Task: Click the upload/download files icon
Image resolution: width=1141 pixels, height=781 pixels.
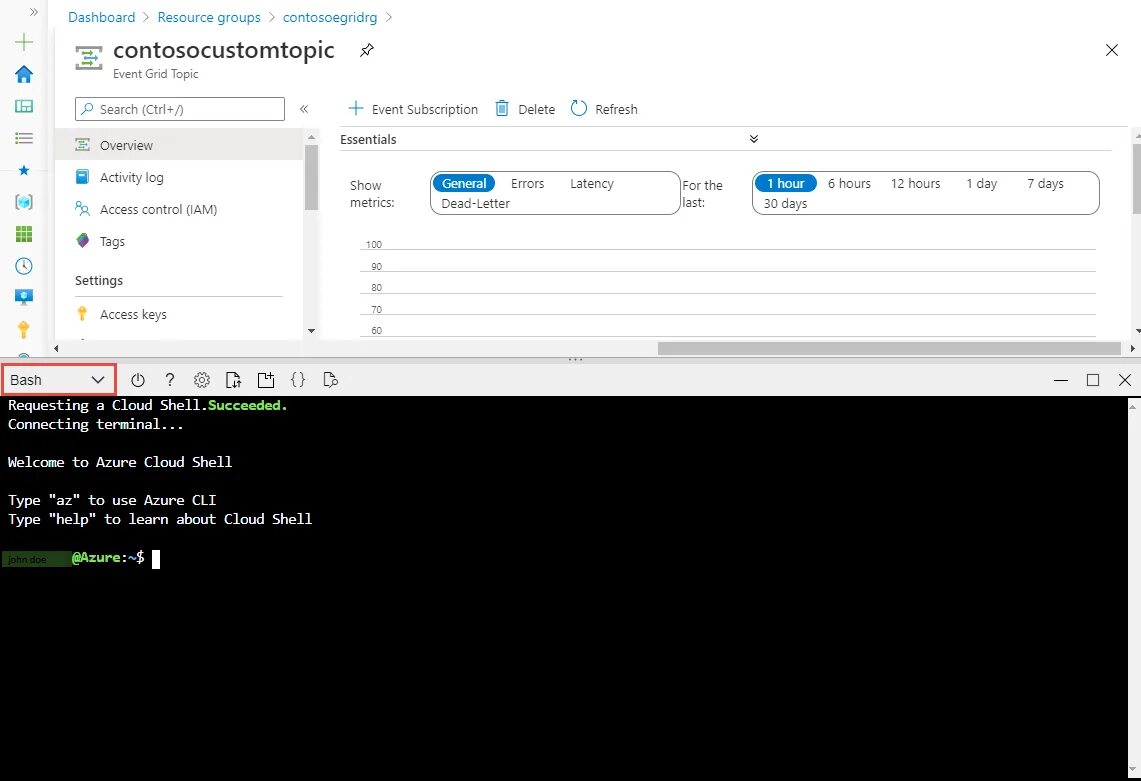Action: point(234,380)
